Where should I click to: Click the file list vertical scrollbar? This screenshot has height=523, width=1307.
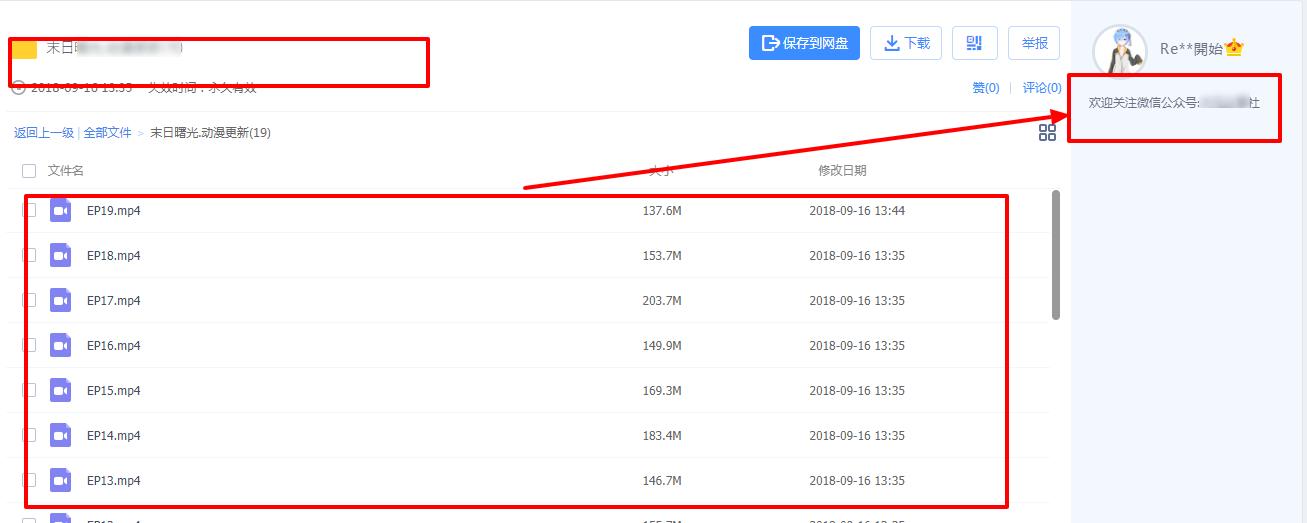[1056, 255]
